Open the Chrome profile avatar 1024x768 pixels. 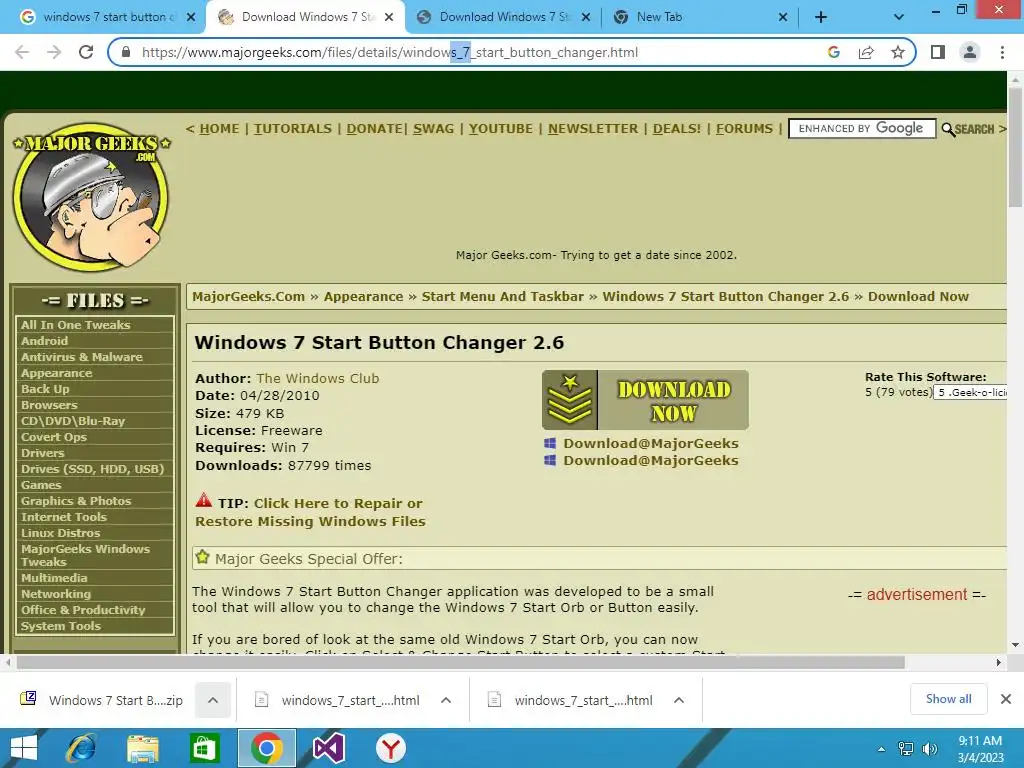pos(970,52)
